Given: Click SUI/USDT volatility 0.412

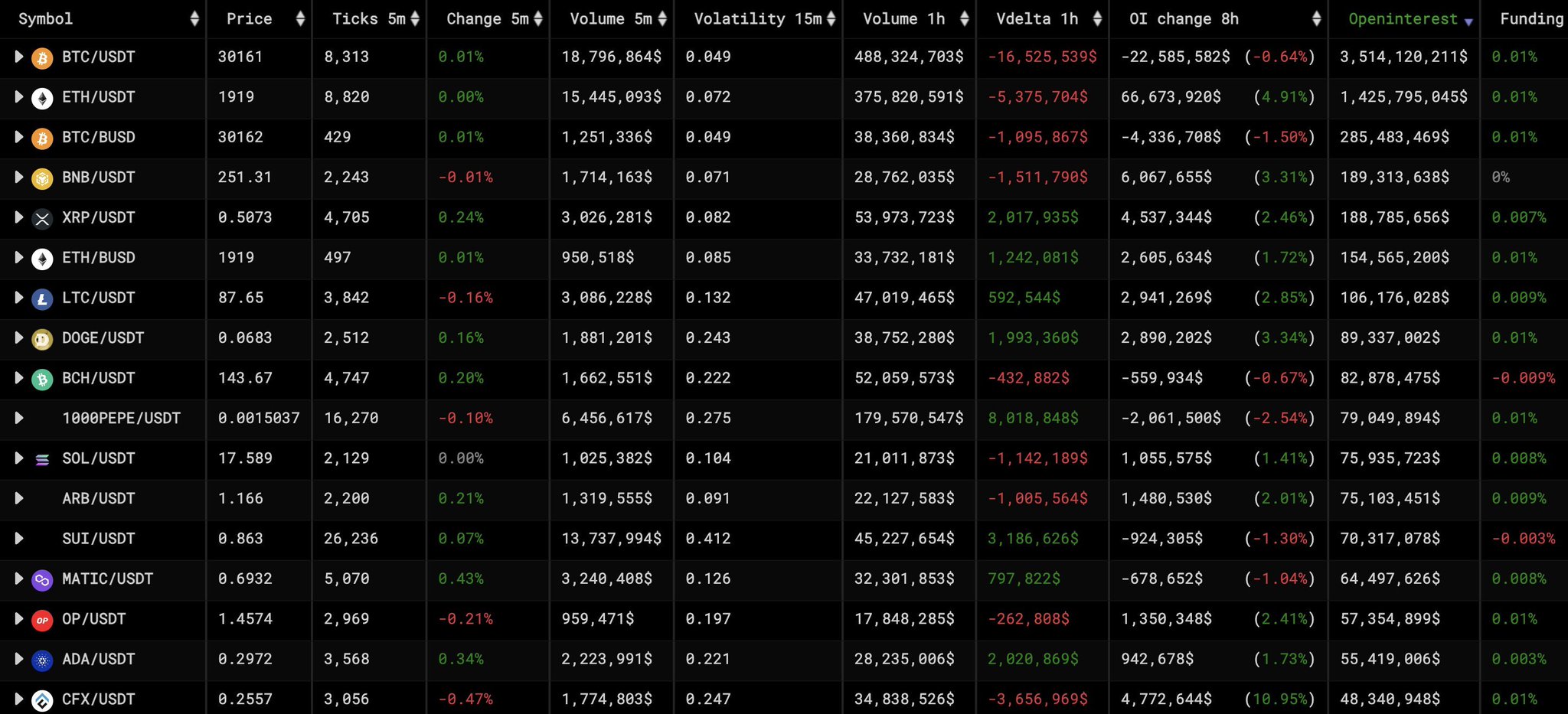Looking at the screenshot, I should coord(708,539).
